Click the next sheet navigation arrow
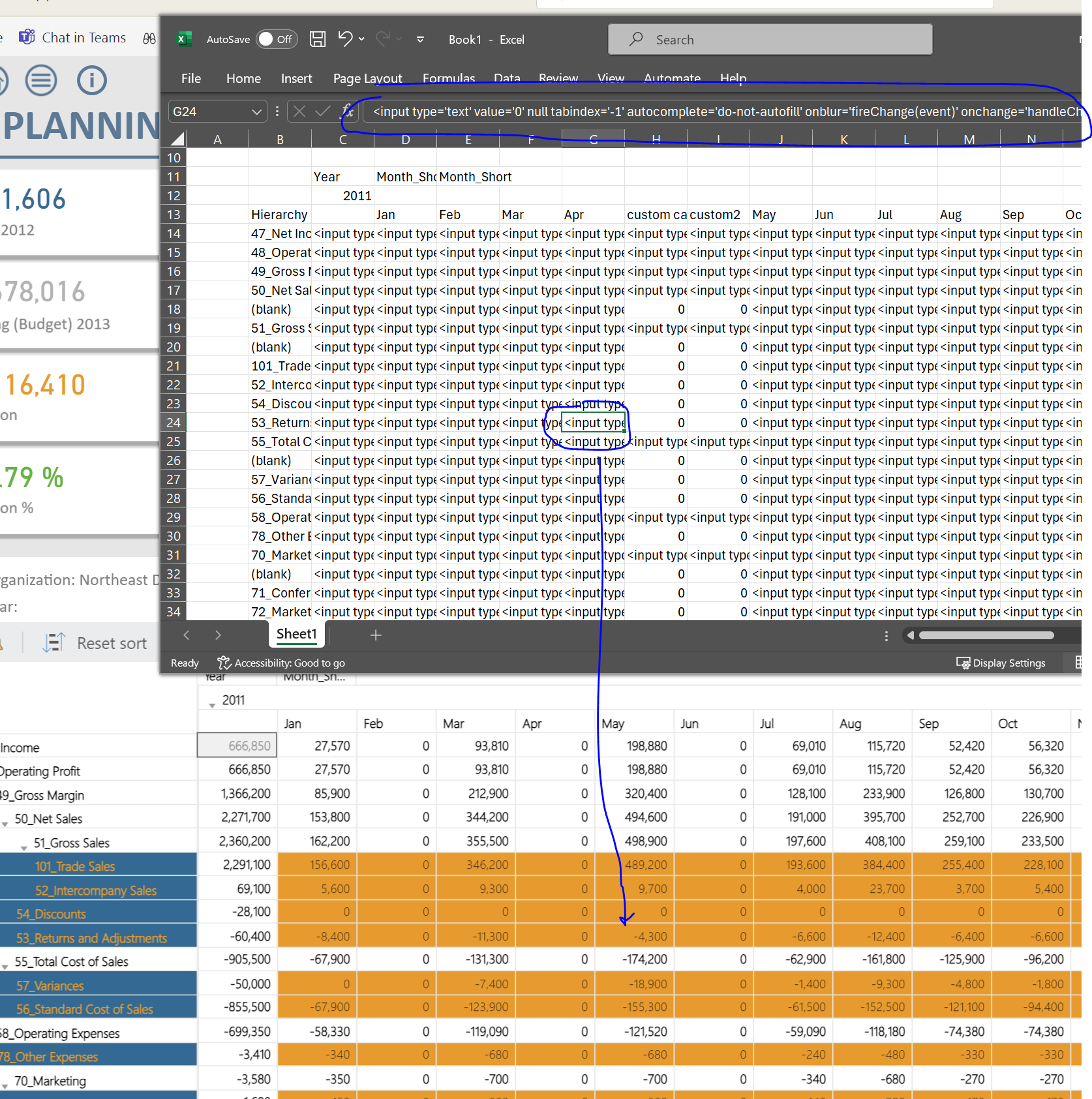 coord(218,635)
